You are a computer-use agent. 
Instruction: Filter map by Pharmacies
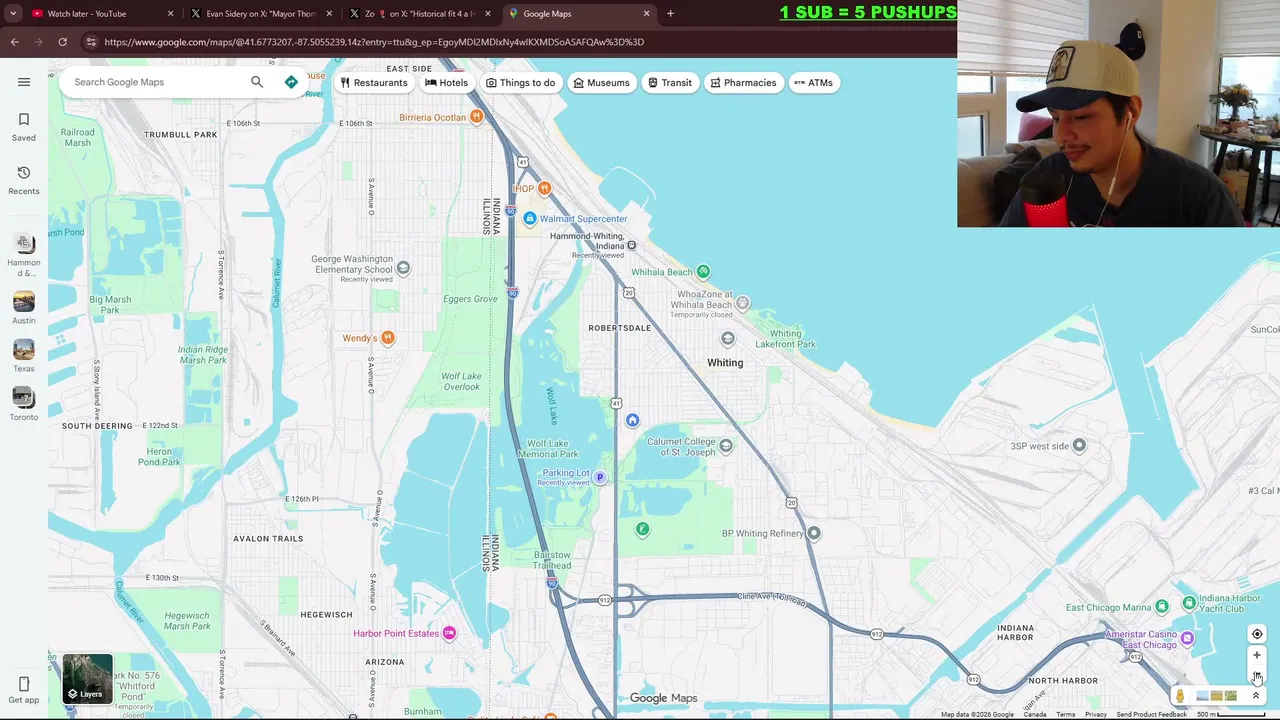(743, 83)
